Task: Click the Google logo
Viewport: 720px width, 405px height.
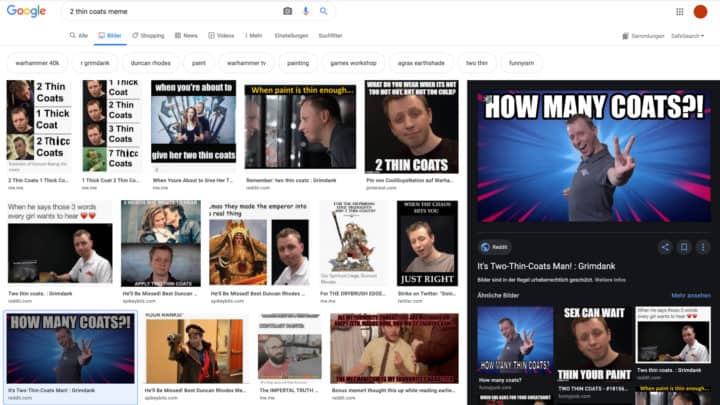Action: [x=26, y=11]
